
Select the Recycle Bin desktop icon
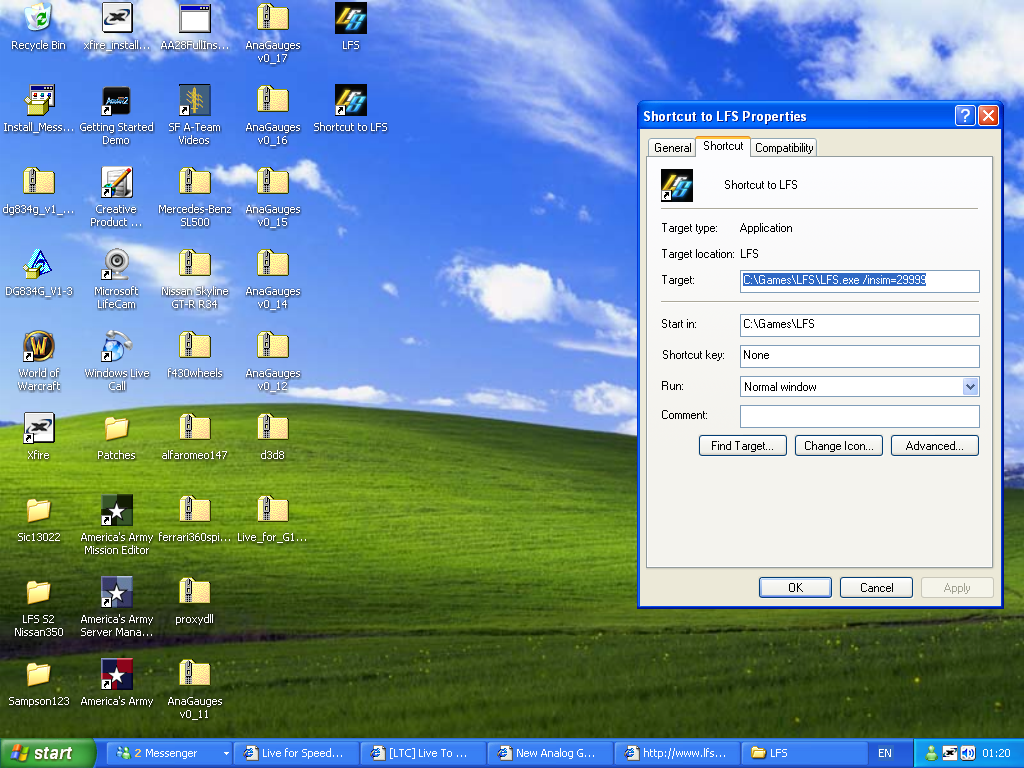[39, 26]
